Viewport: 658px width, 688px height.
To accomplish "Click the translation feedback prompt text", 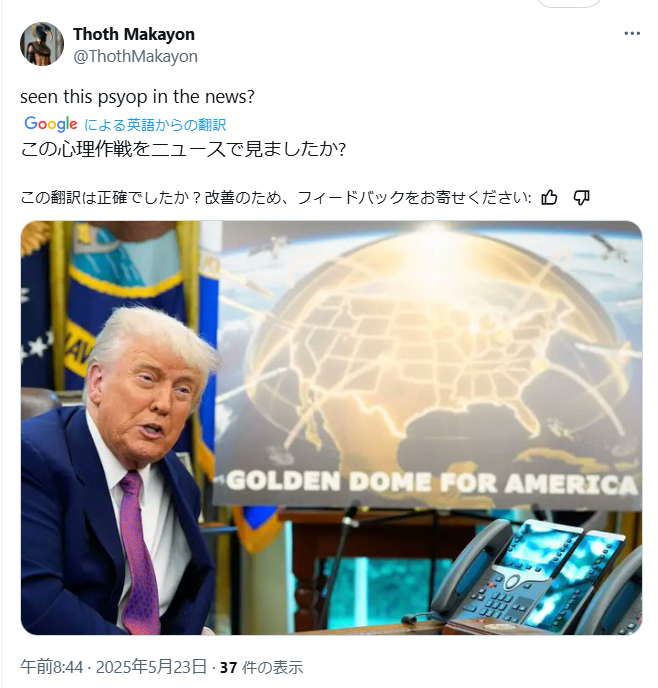I will 275,198.
